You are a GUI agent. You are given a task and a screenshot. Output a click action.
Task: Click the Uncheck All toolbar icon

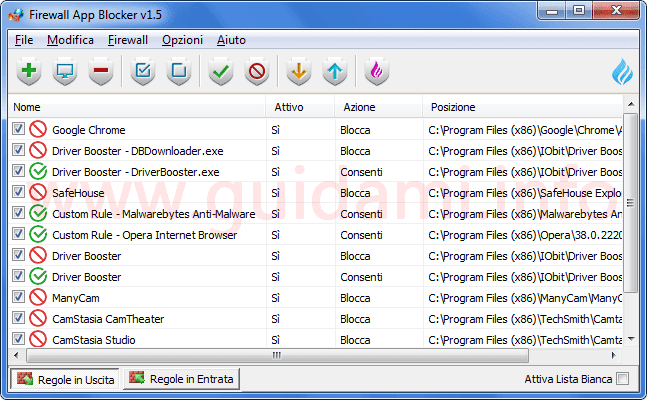[x=179, y=71]
